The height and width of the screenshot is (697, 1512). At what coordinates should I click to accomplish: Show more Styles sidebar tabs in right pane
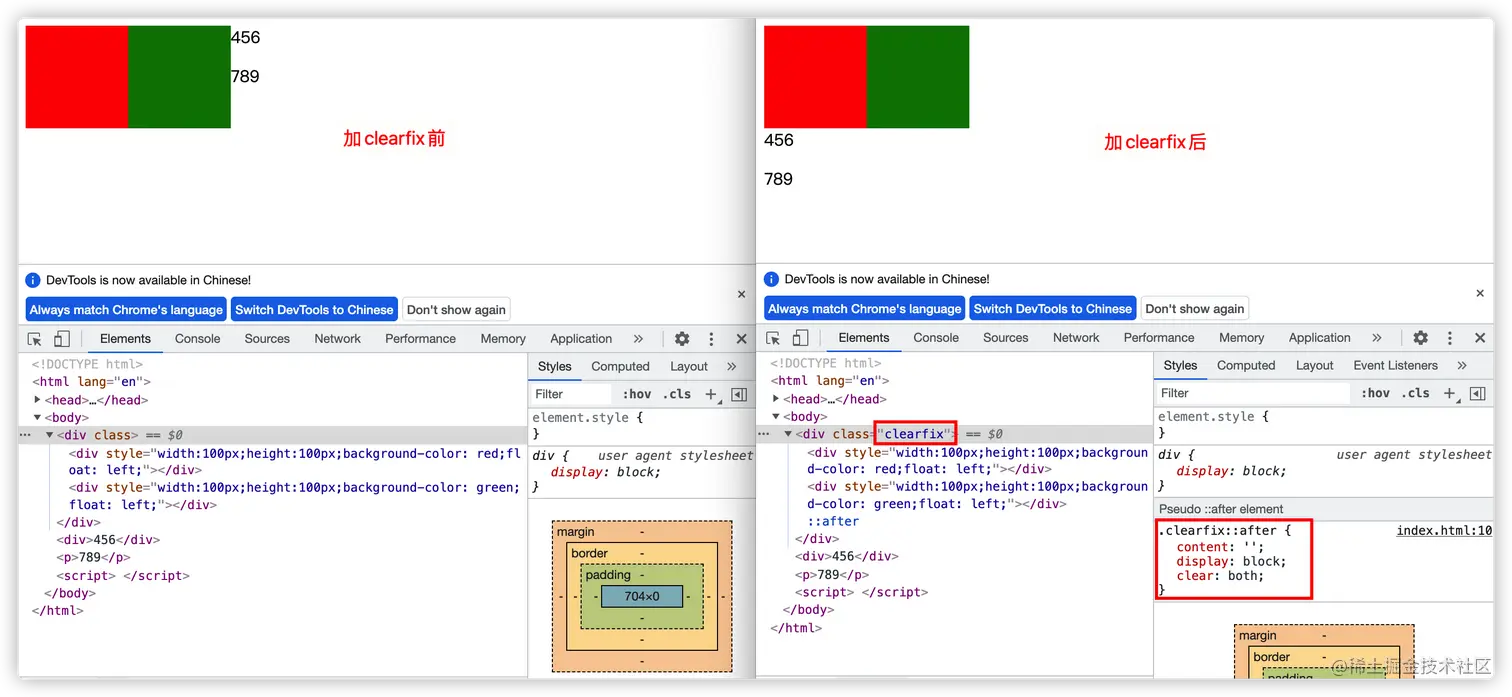click(x=1462, y=366)
